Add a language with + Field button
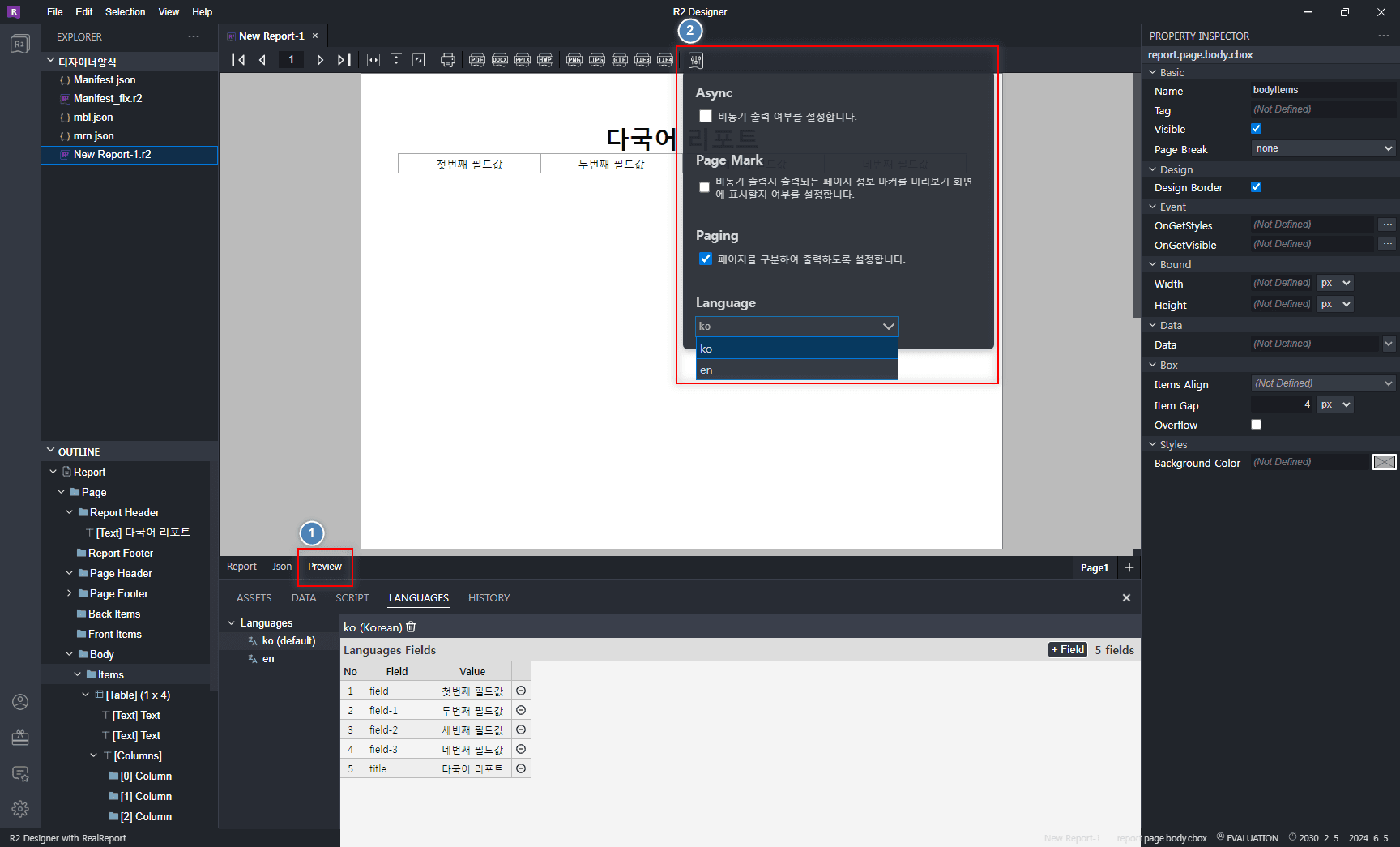 click(1068, 650)
